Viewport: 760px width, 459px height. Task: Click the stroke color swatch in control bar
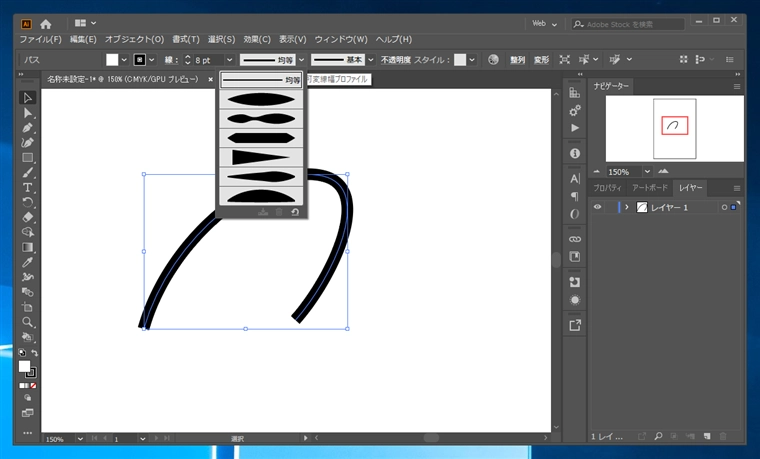click(140, 60)
